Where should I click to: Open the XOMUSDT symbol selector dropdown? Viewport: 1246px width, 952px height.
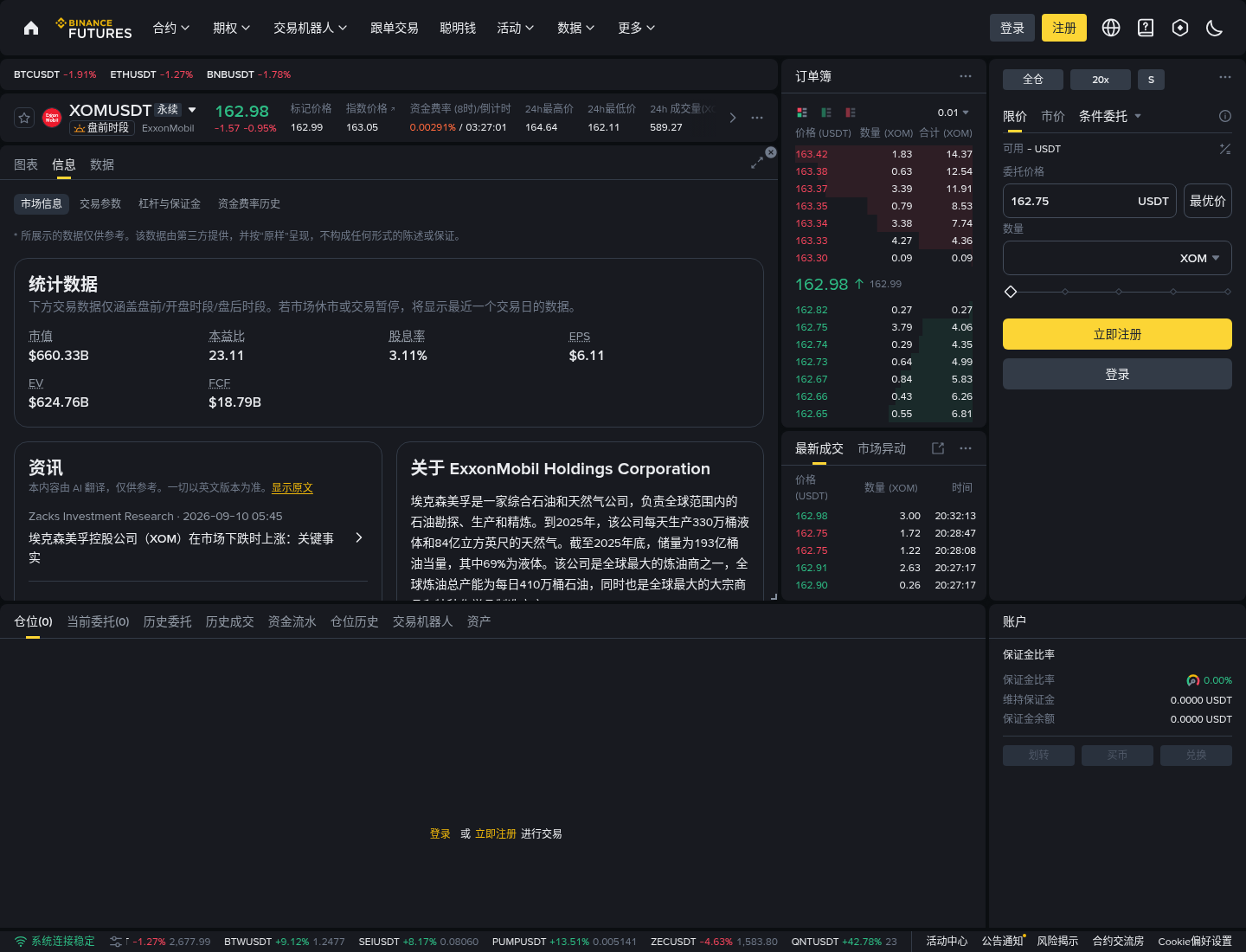click(x=192, y=110)
